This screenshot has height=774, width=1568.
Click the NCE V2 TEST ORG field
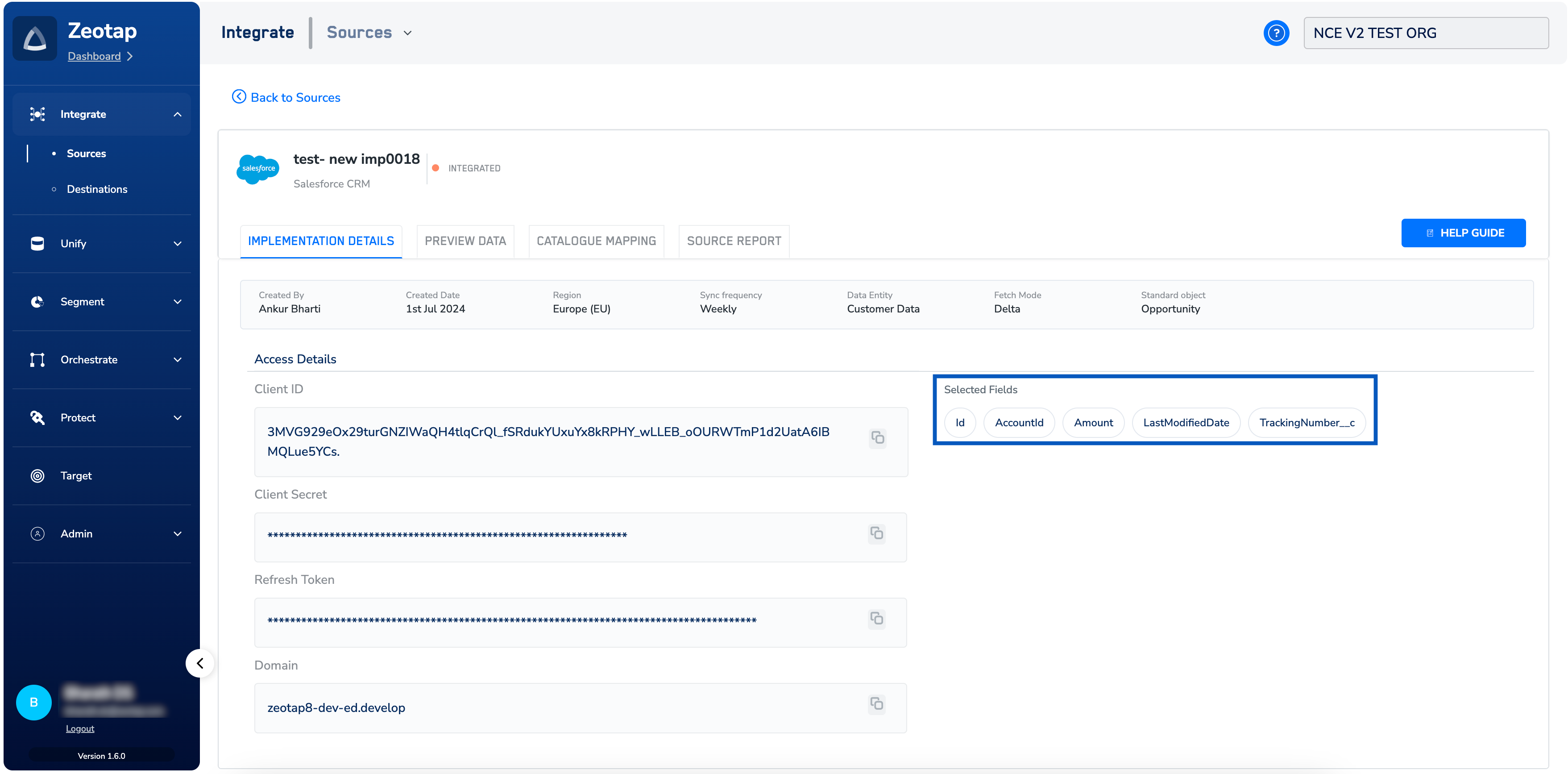coord(1426,33)
